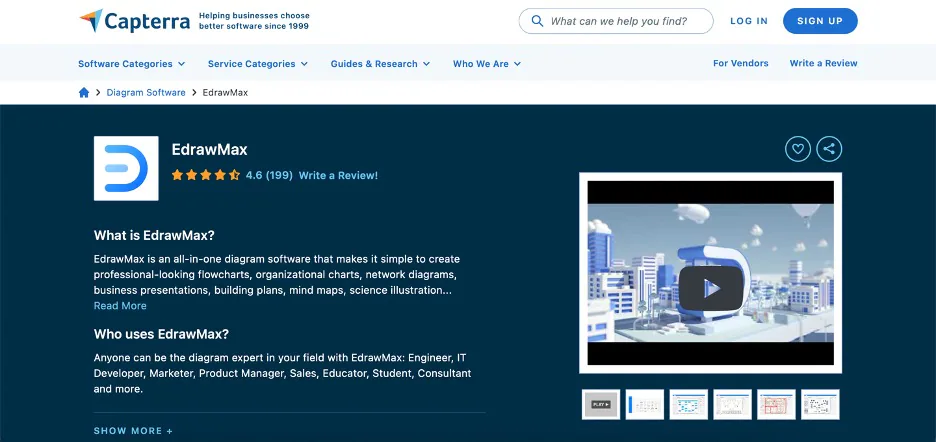The image size is (936, 442).
Task: Click For Vendors link
Action: click(741, 63)
